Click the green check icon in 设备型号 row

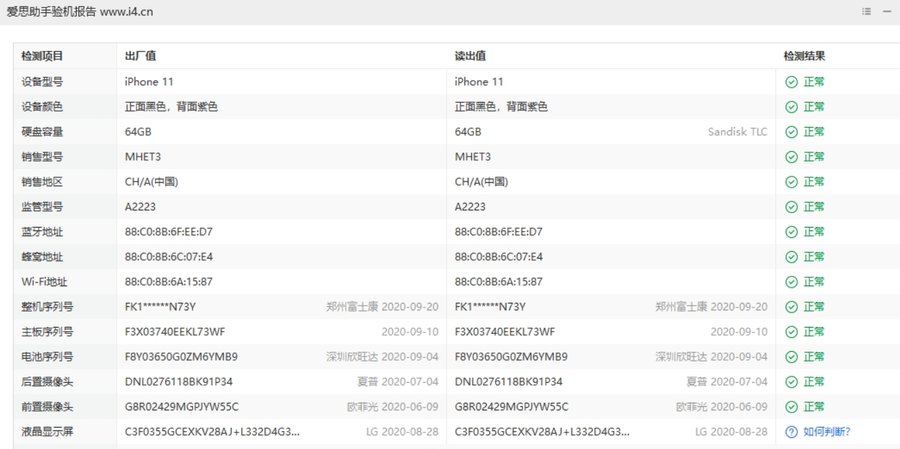point(792,82)
